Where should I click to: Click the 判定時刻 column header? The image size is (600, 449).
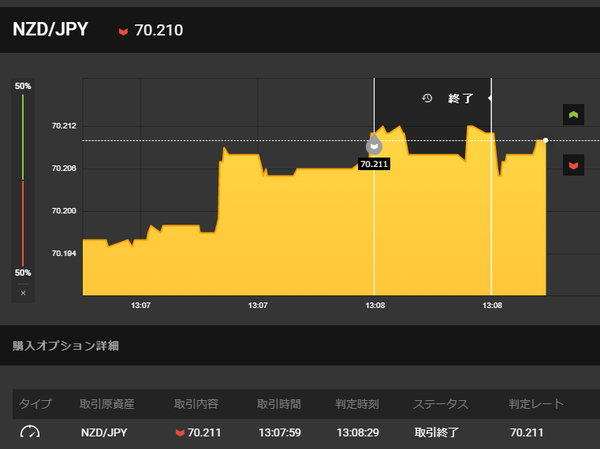(x=357, y=404)
